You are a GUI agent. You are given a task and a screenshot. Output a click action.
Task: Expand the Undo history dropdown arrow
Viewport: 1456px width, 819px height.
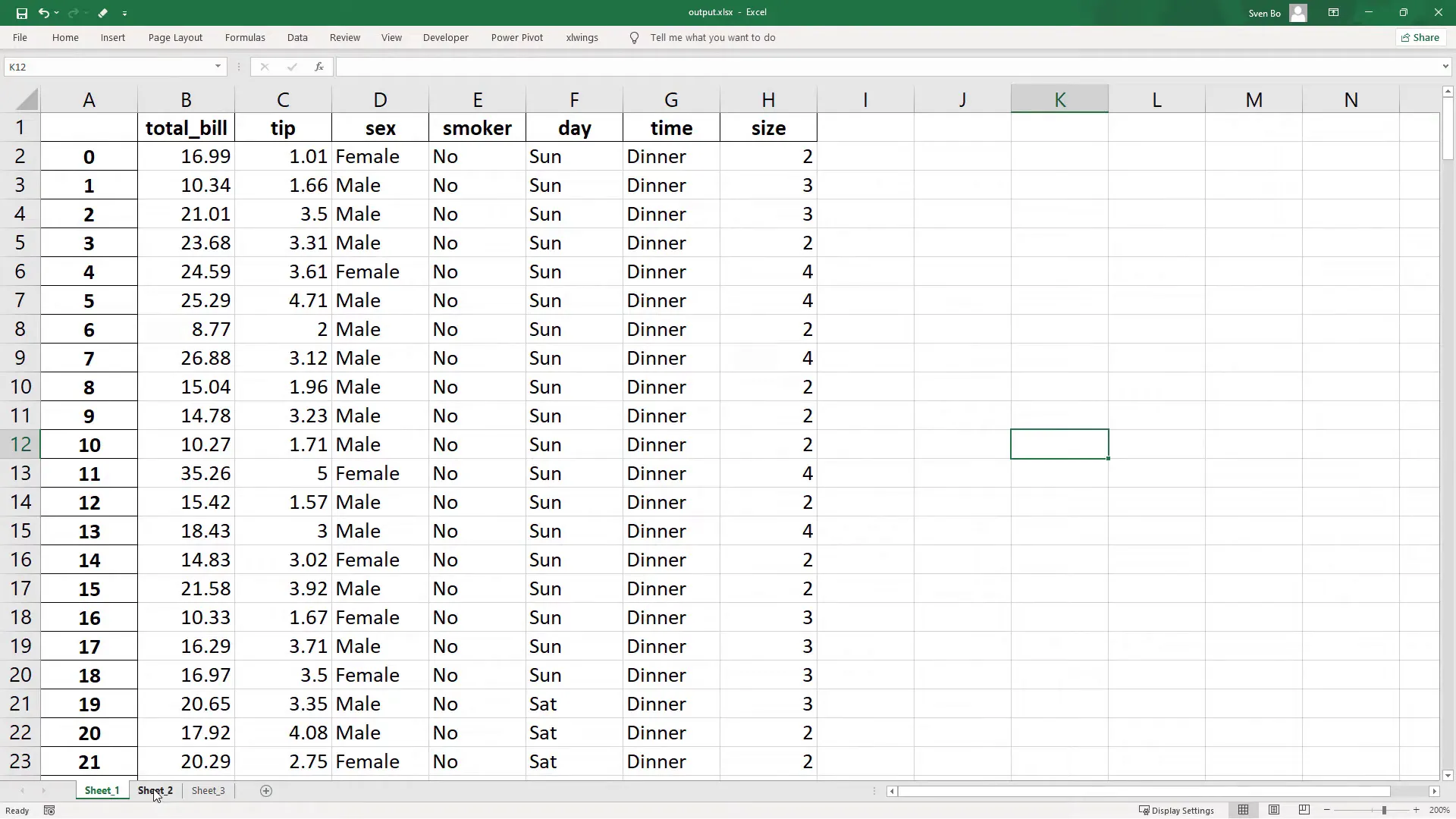point(57,13)
